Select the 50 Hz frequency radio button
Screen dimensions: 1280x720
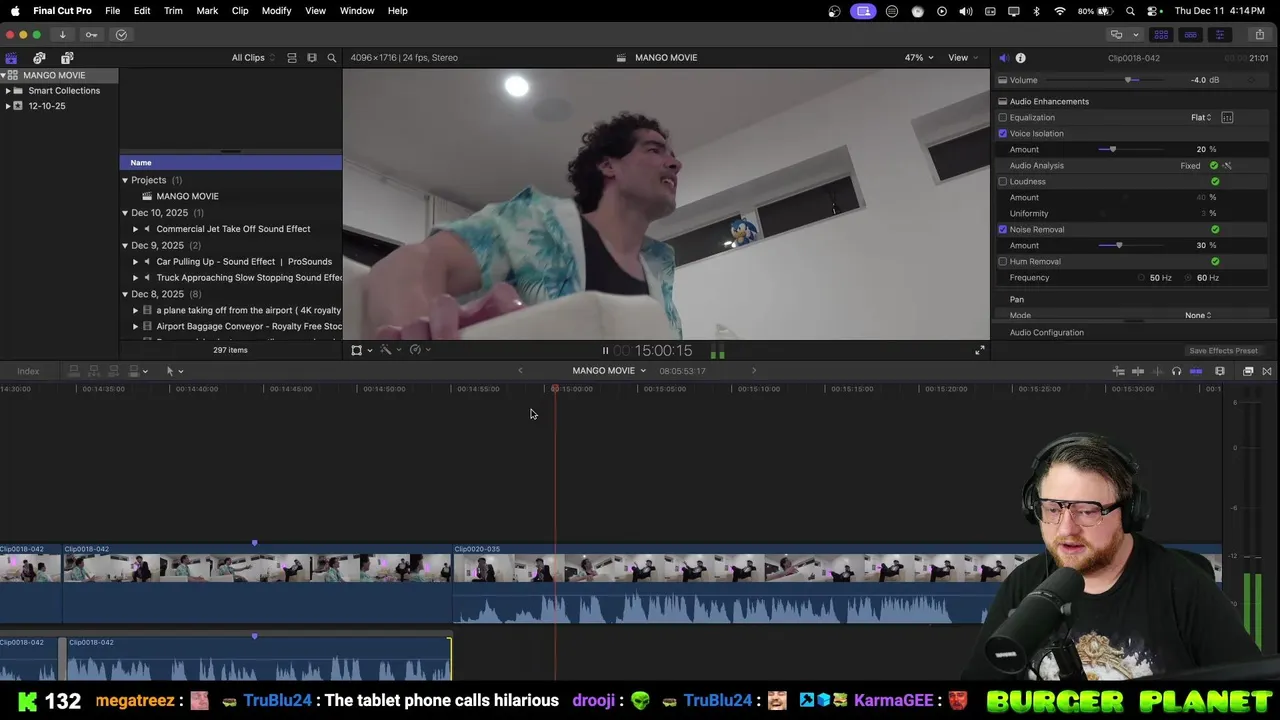coord(1141,278)
